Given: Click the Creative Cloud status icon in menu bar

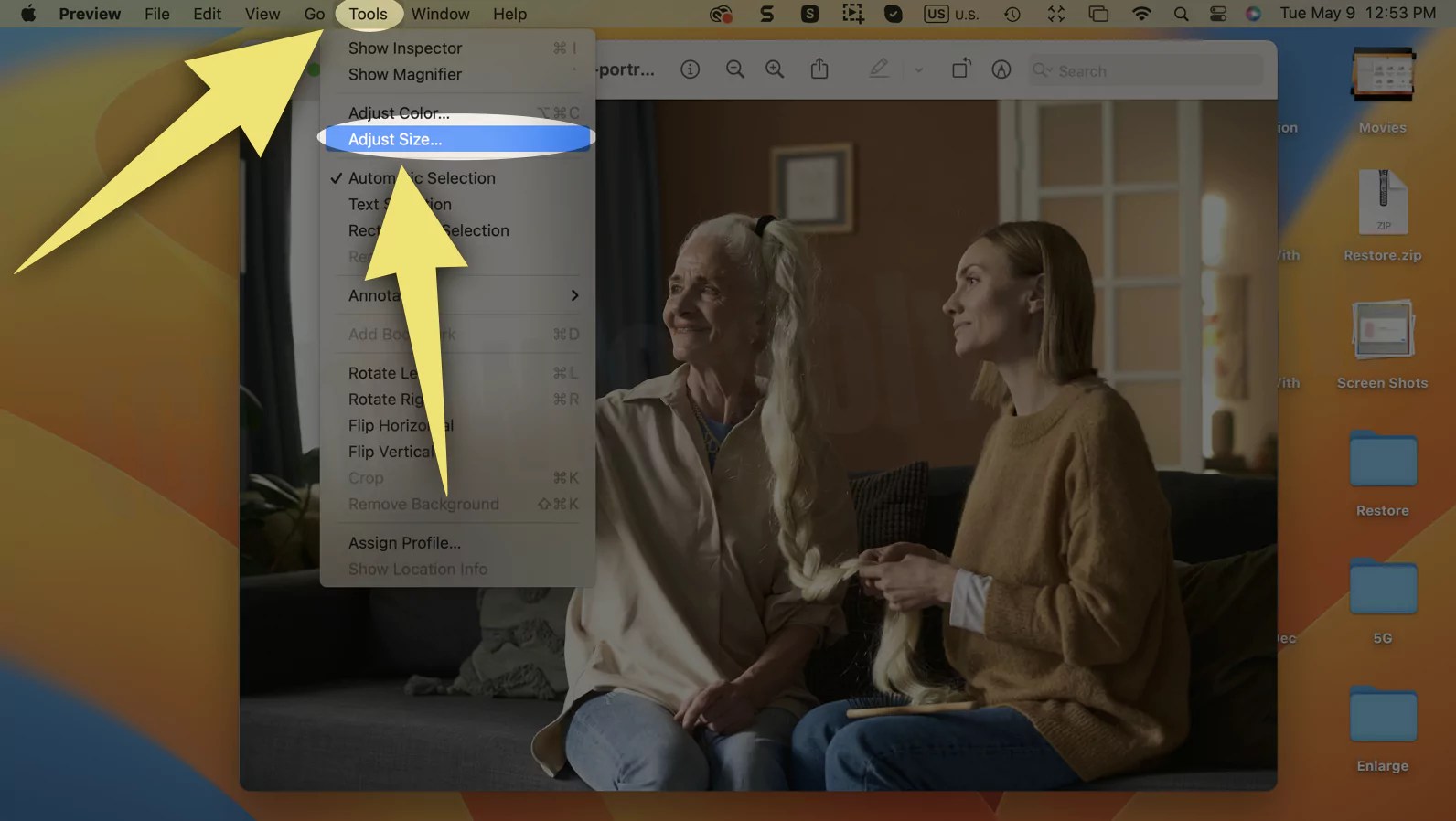Looking at the screenshot, I should click(x=722, y=14).
